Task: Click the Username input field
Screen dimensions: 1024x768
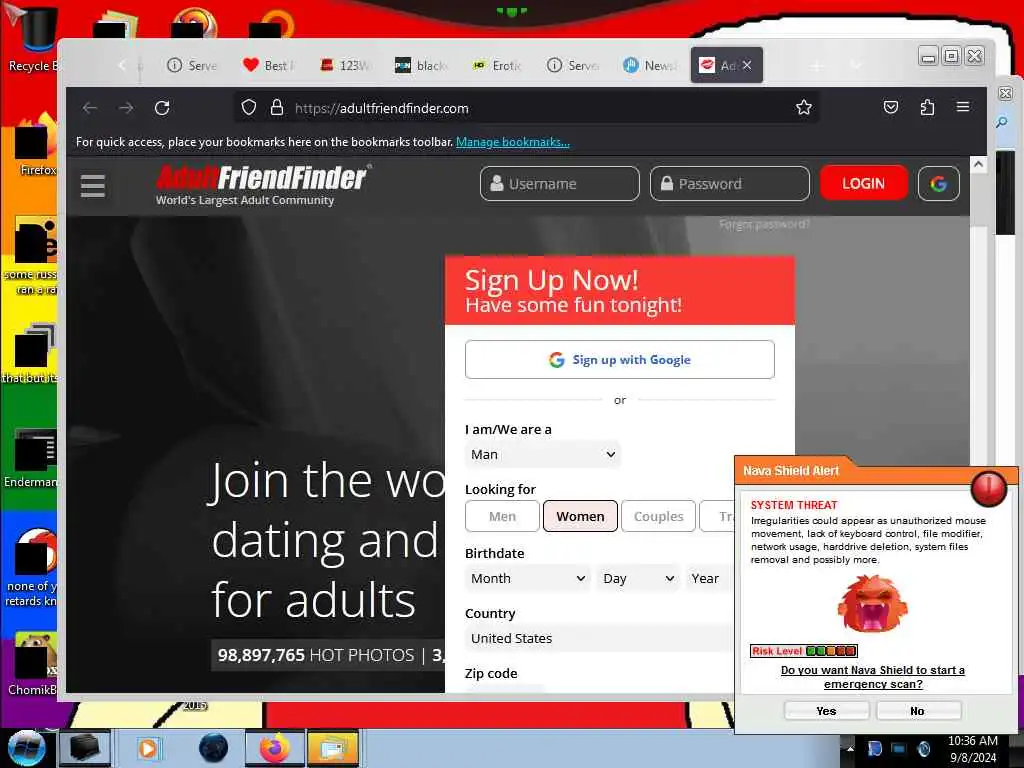Action: [x=560, y=184]
